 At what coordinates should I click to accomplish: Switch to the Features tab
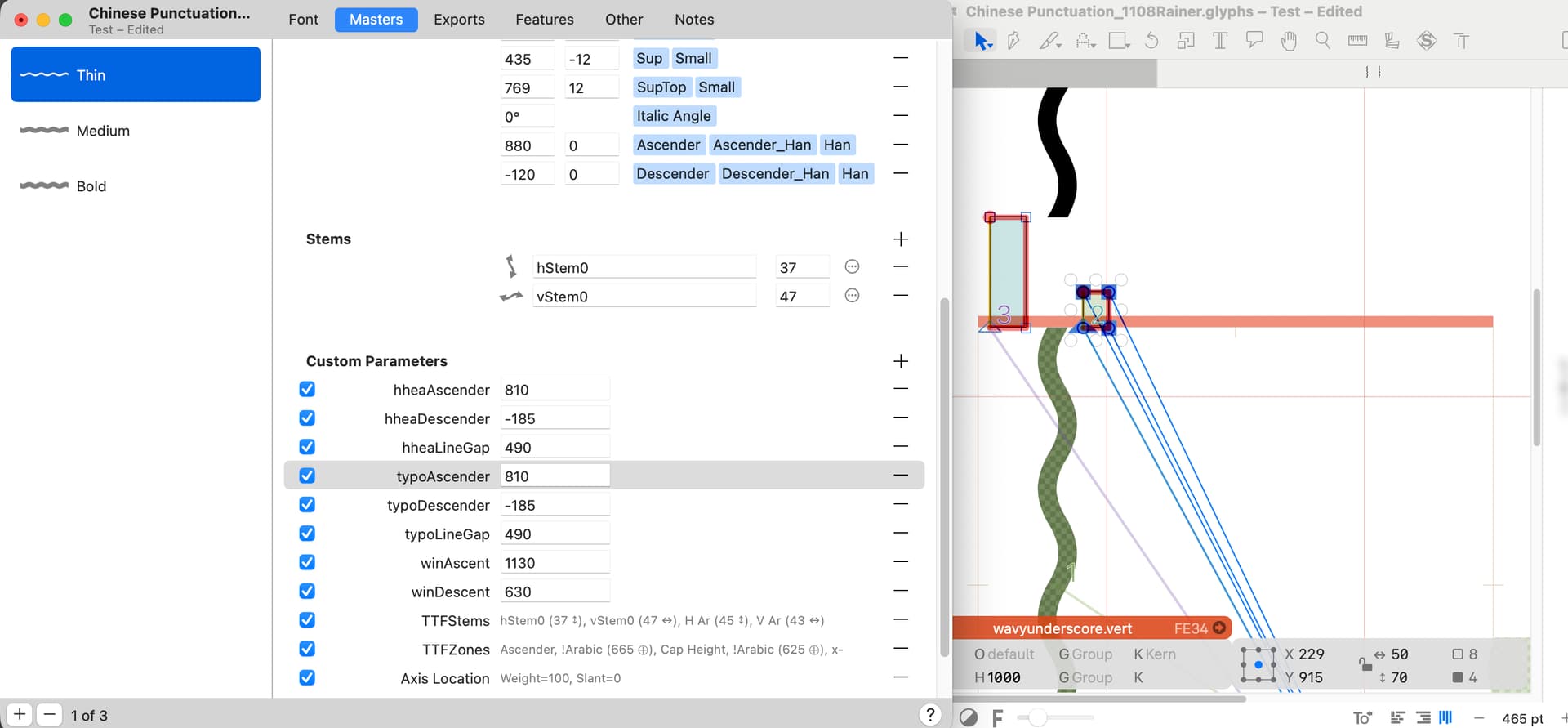[544, 20]
